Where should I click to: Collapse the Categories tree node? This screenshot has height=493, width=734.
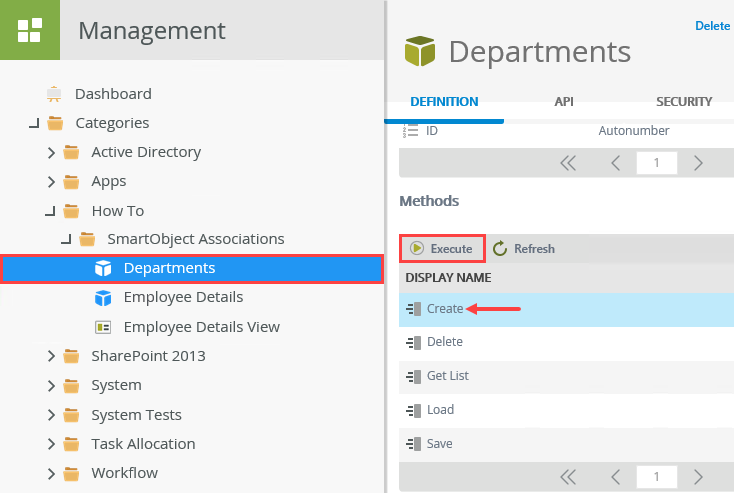(x=34, y=124)
